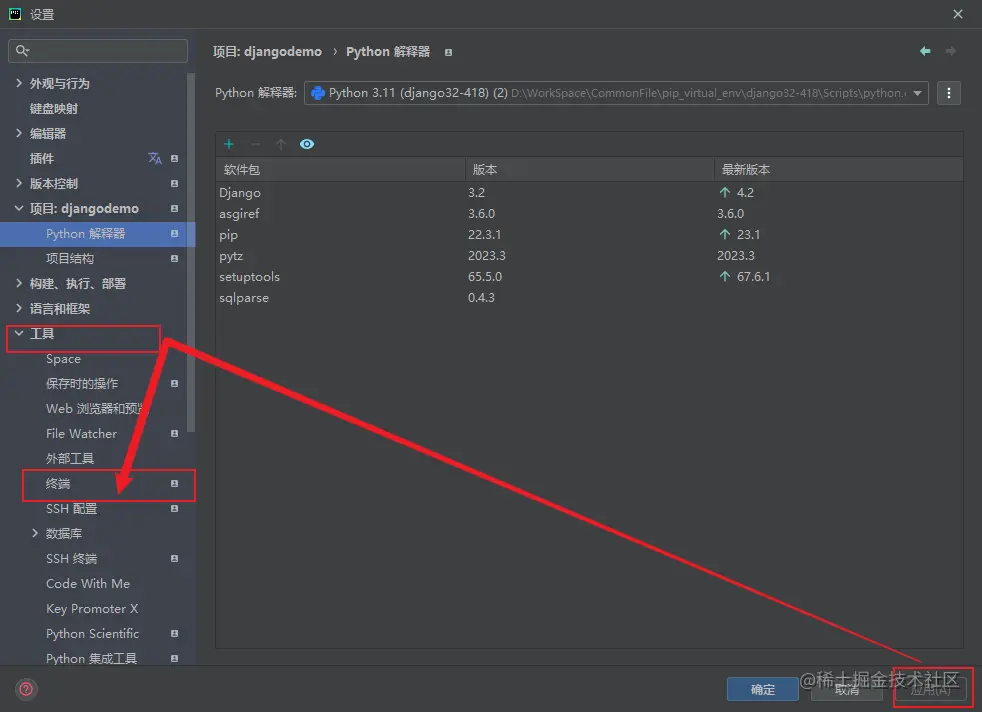Click the project-level icon beside 终端

175,483
